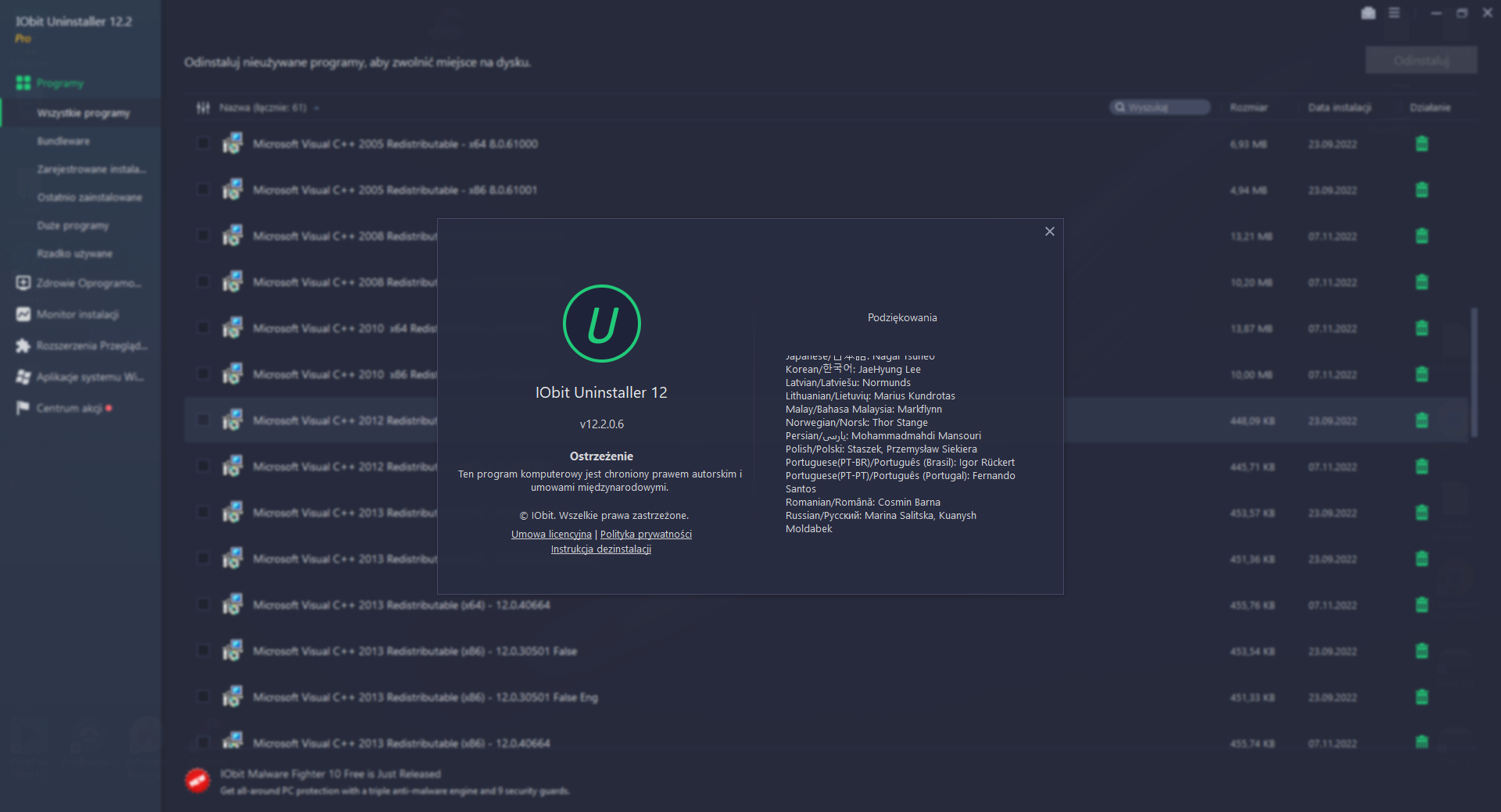Viewport: 1501px width, 812px height.
Task: Tick checkbox for Visual C++ 2010 x64
Action: (x=203, y=328)
